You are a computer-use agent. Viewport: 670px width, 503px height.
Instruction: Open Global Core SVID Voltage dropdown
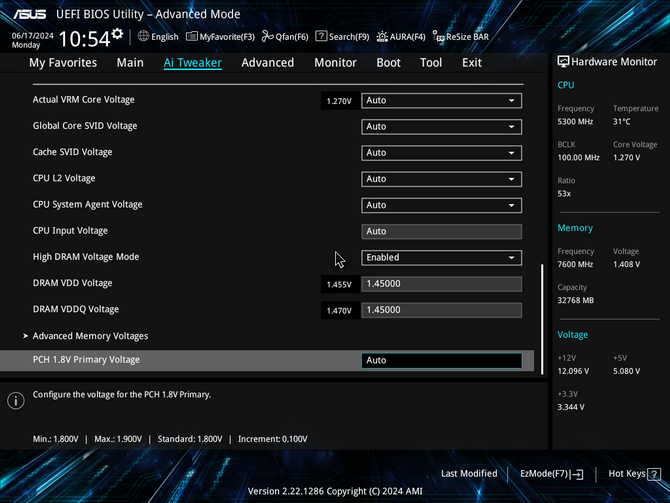pyautogui.click(x=441, y=126)
